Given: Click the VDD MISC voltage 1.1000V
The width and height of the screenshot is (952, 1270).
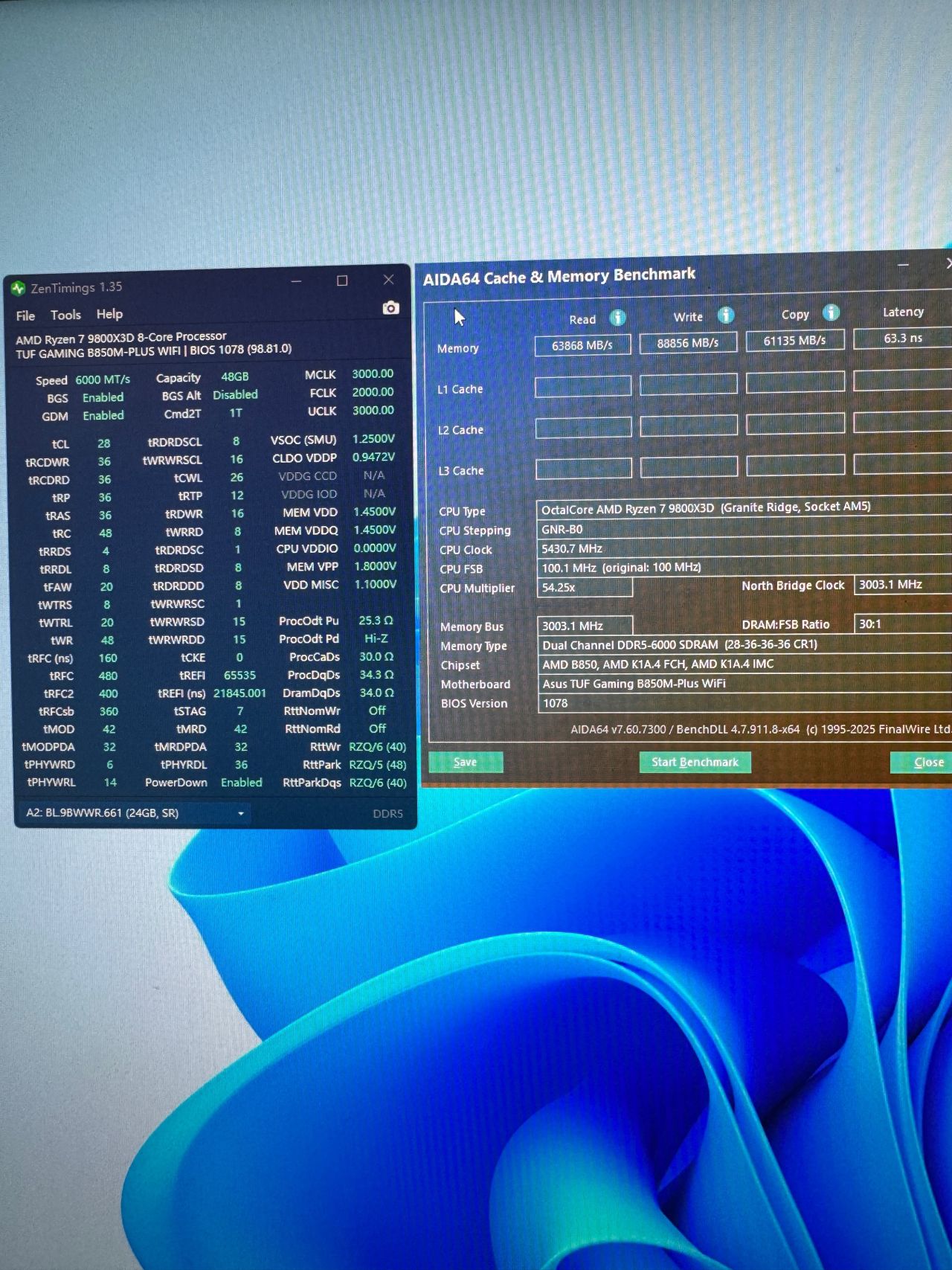Looking at the screenshot, I should (375, 584).
